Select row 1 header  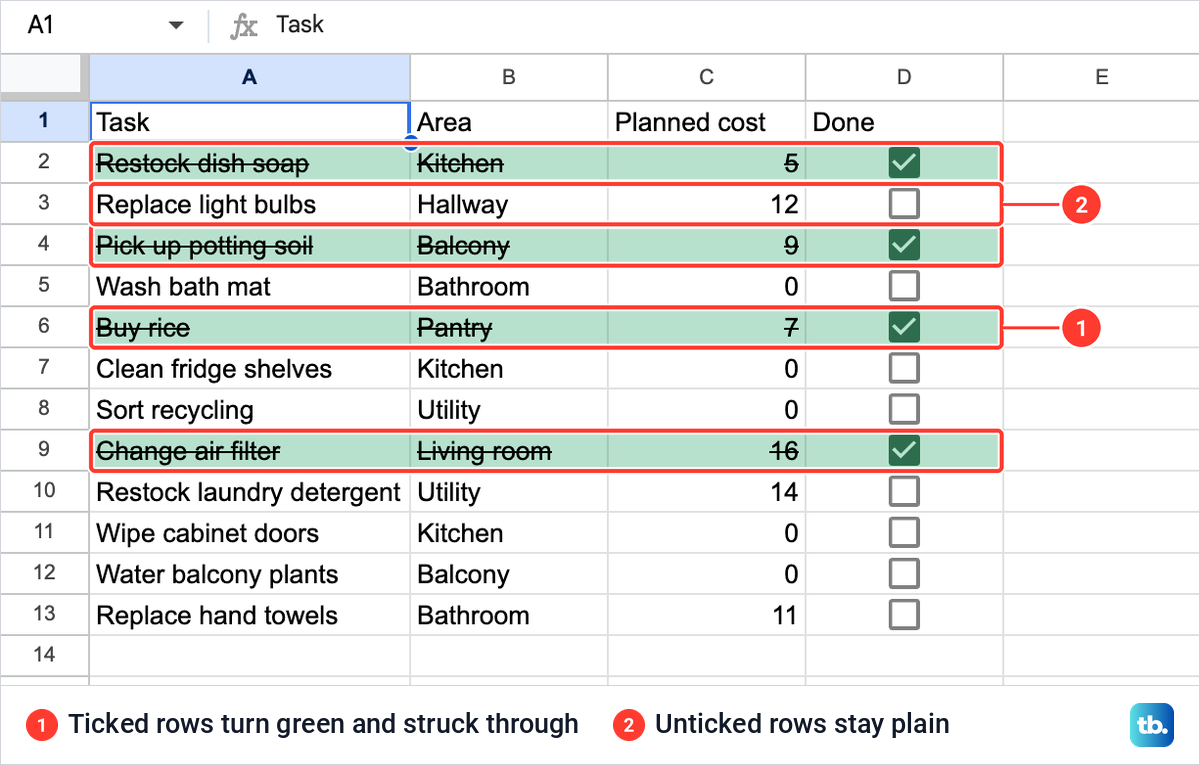(x=45, y=122)
